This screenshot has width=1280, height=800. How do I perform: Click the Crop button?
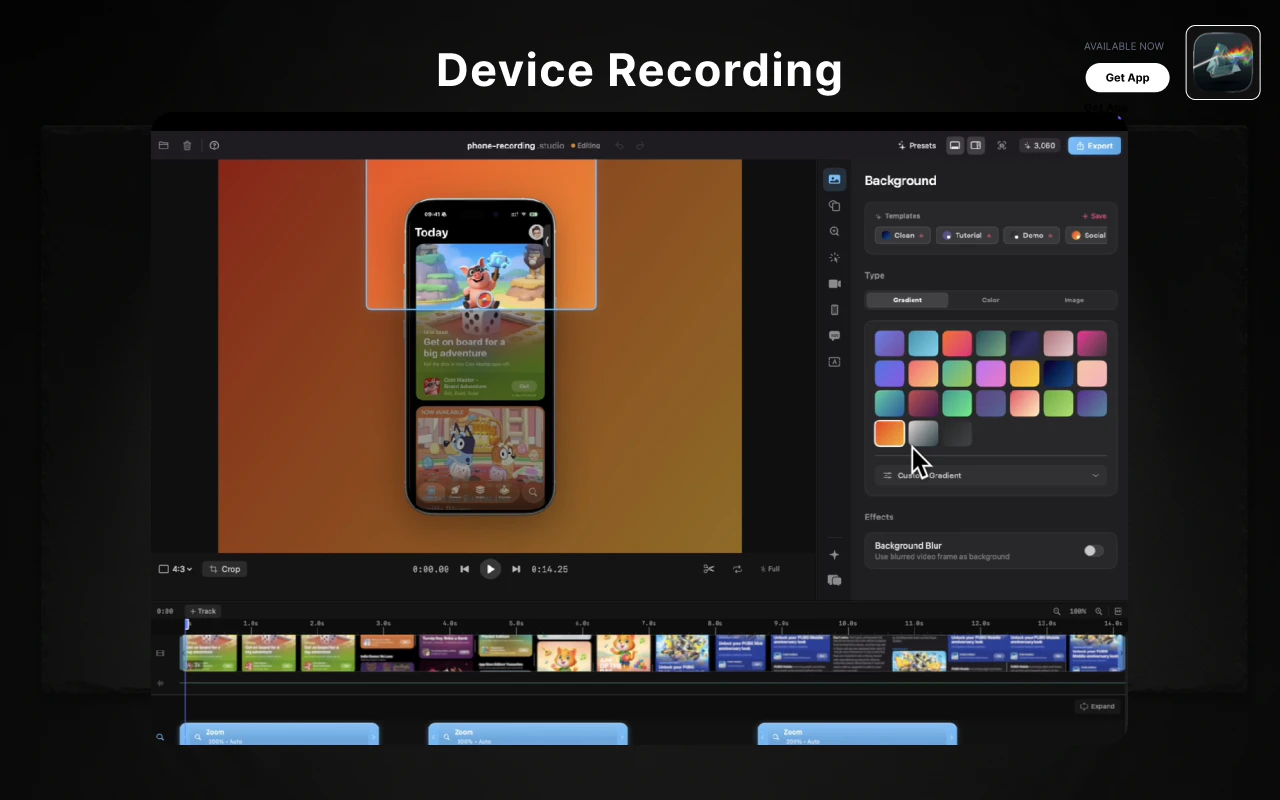[225, 569]
